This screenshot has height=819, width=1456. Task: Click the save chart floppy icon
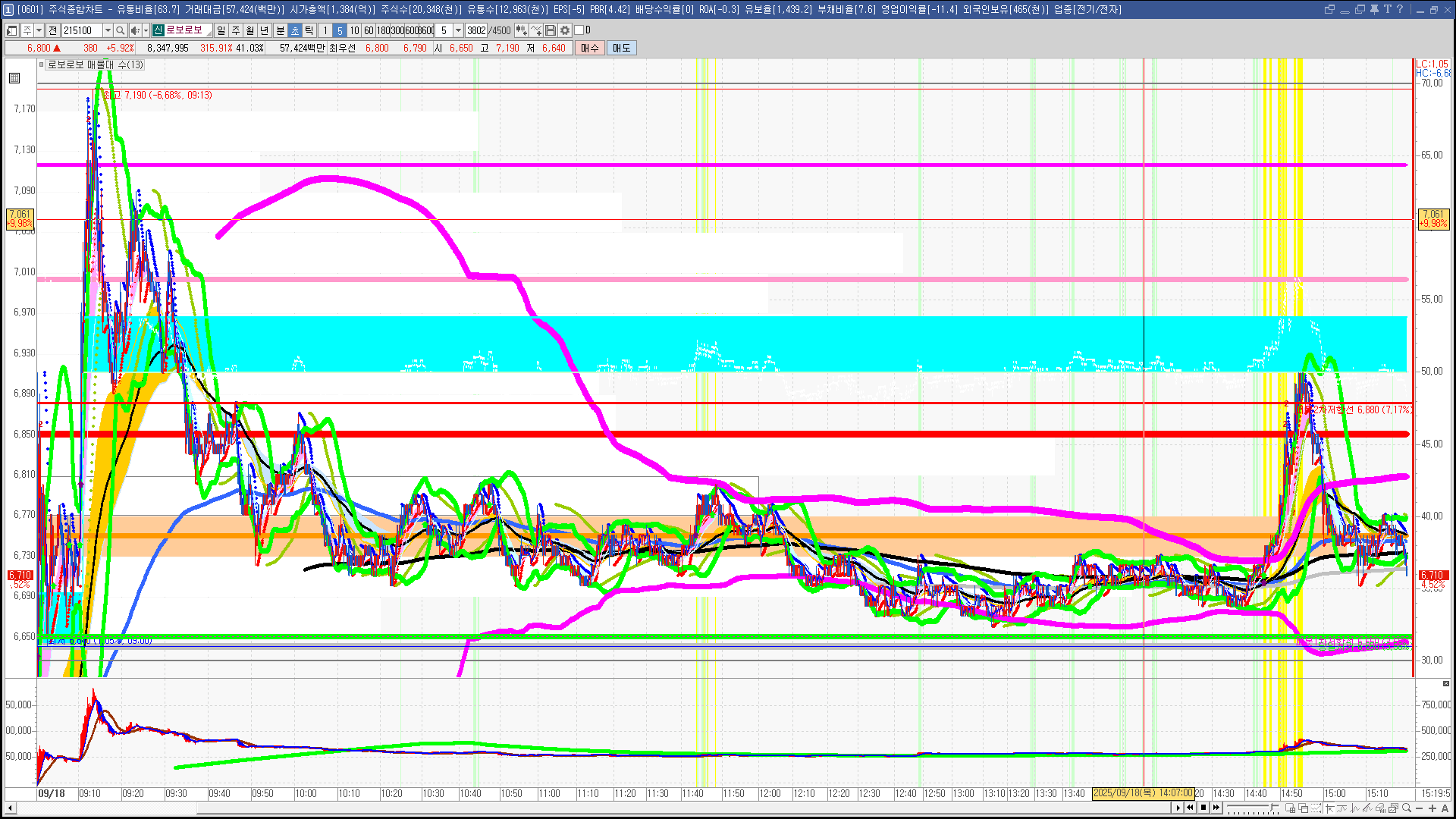tap(551, 30)
